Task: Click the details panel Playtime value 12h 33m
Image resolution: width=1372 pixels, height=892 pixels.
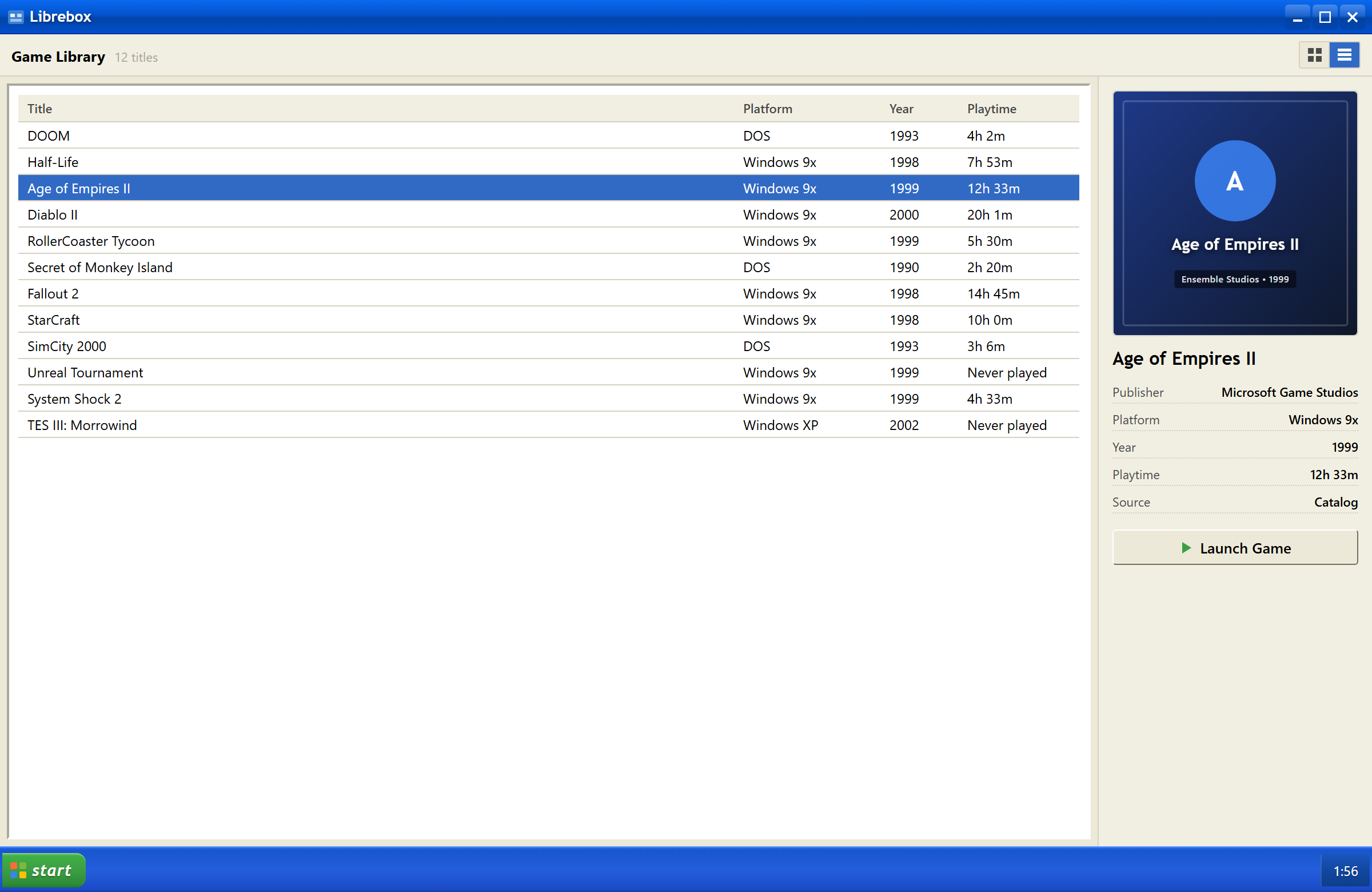Action: 1334,475
